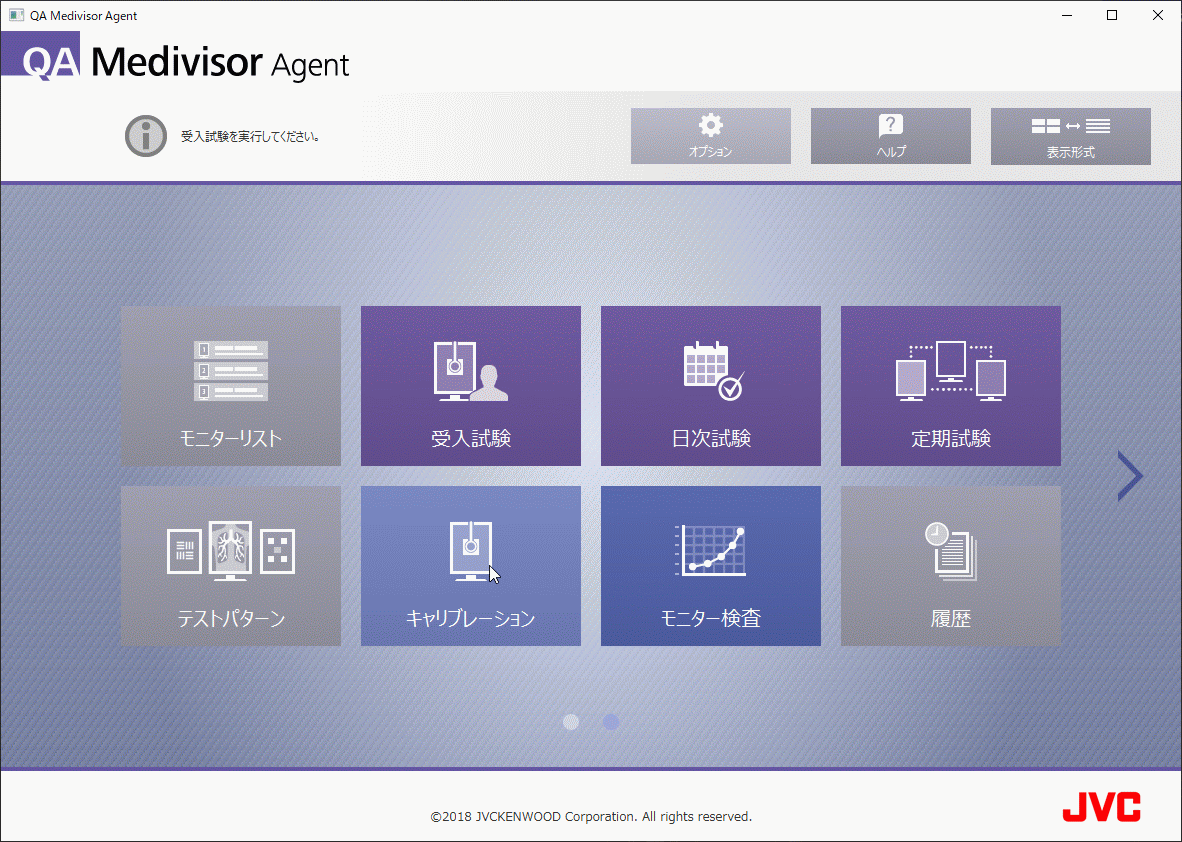
Task: Open オプション settings with gear icon
Action: pyautogui.click(x=711, y=136)
